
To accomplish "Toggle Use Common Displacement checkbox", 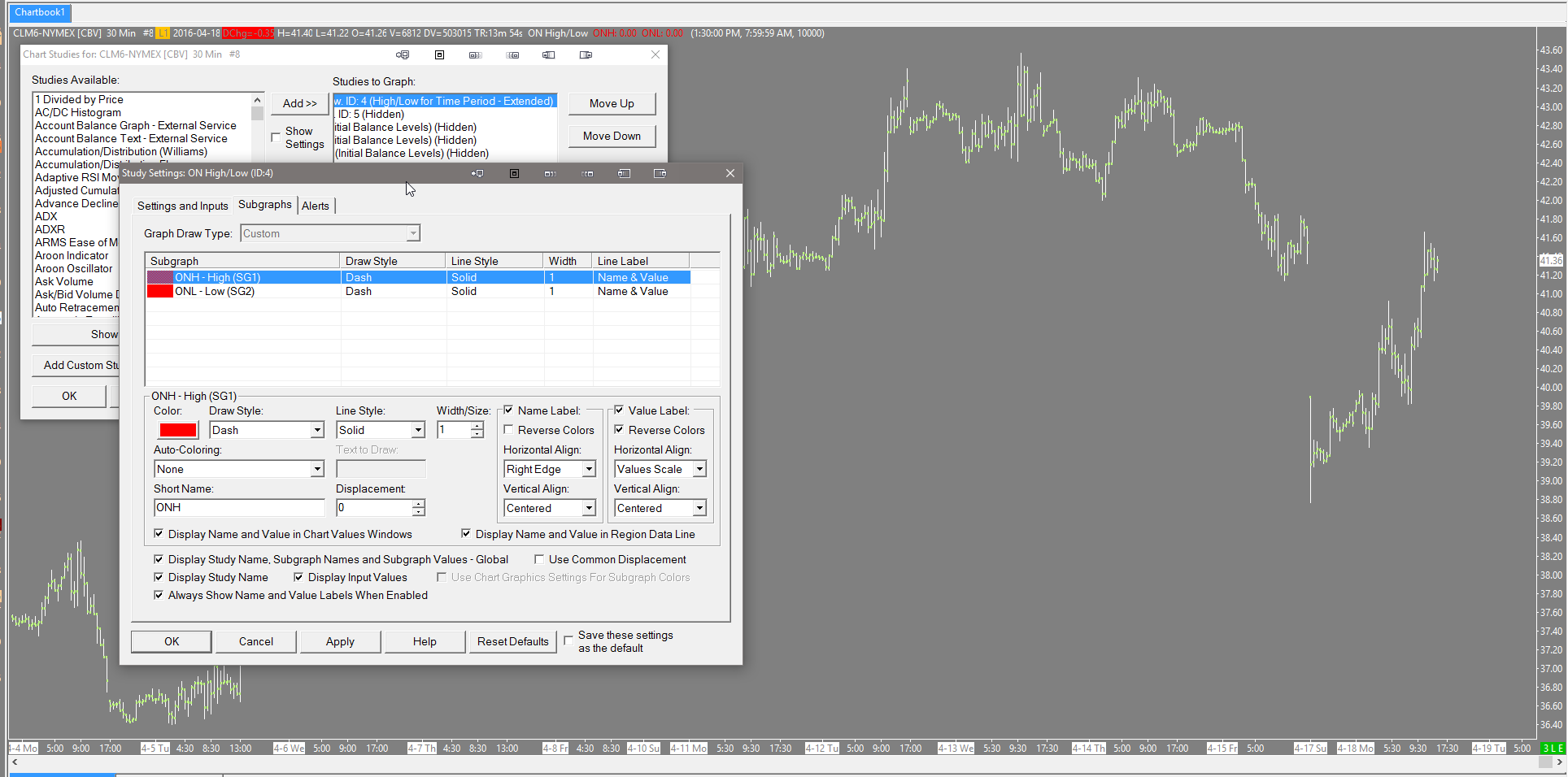I will click(x=539, y=559).
